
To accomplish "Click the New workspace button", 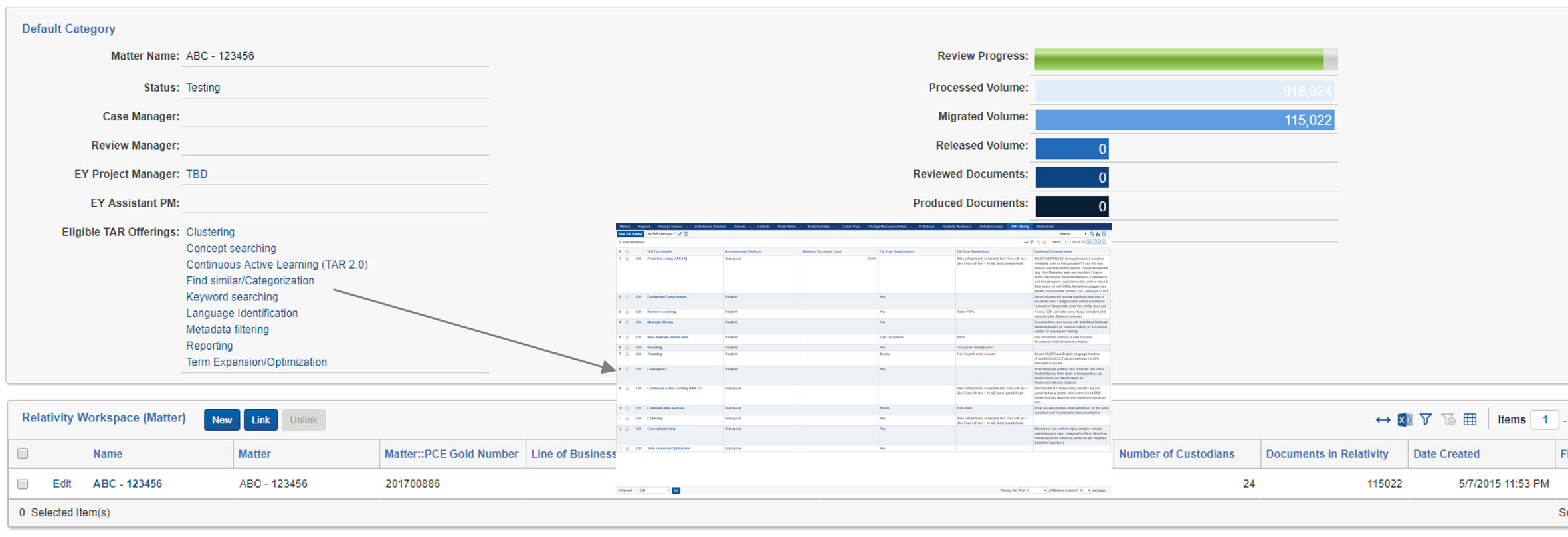I will pos(221,420).
